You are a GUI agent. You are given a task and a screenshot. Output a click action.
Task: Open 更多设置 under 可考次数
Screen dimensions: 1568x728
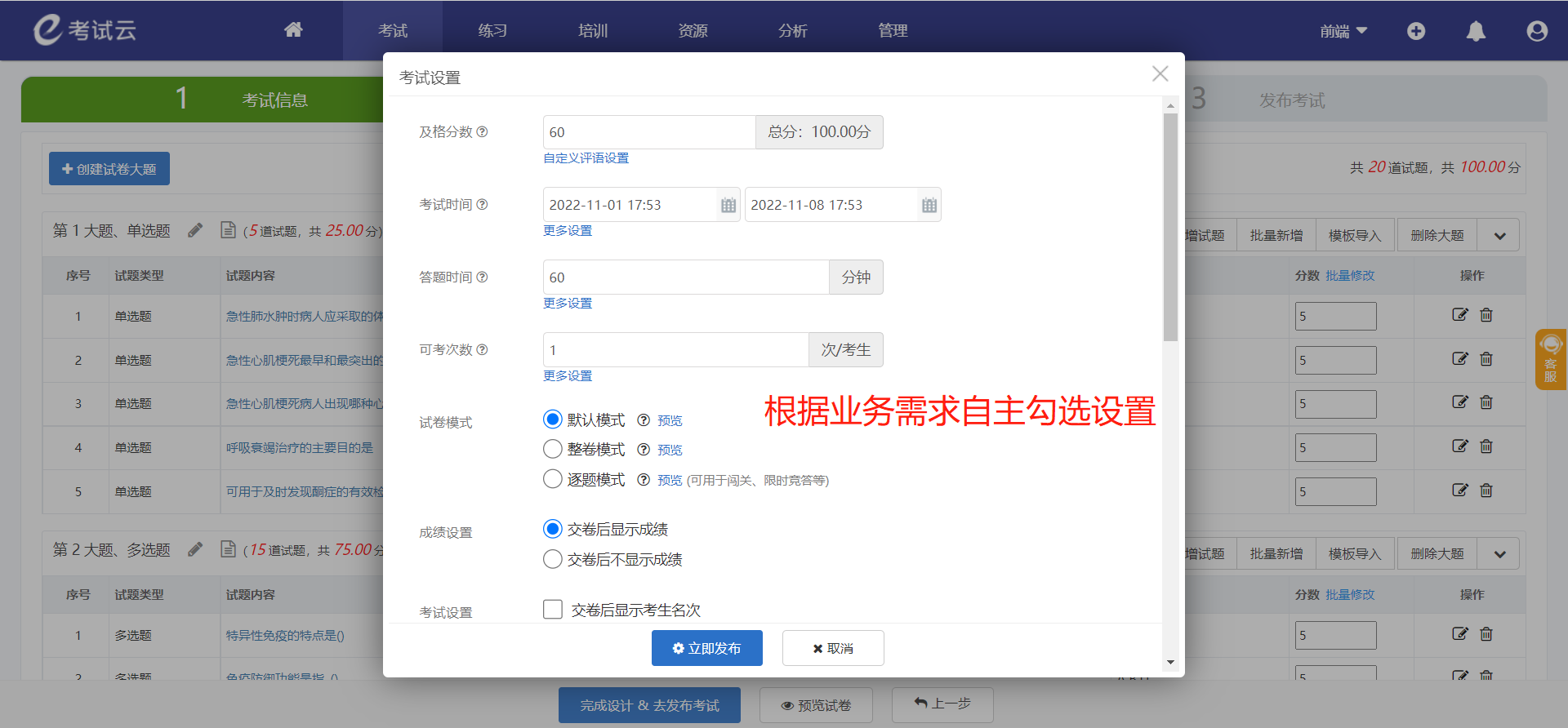[568, 376]
